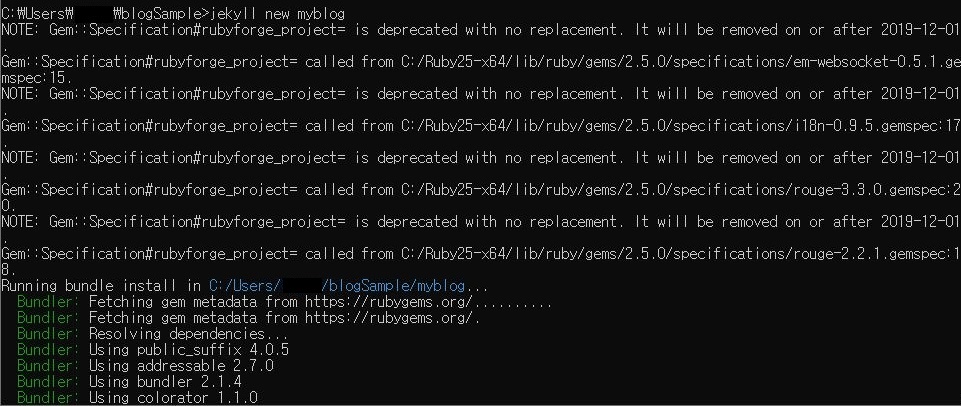Click the rubygems.org URL followed by many dots
This screenshot has width=961, height=406.
click(x=428, y=302)
